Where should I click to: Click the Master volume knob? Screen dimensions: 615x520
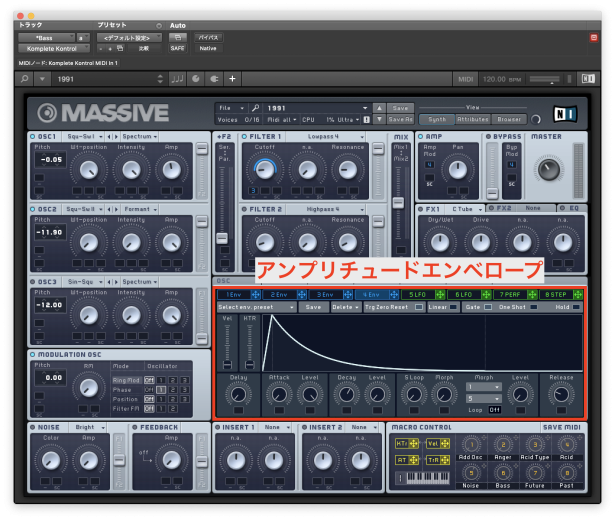[x=548, y=169]
